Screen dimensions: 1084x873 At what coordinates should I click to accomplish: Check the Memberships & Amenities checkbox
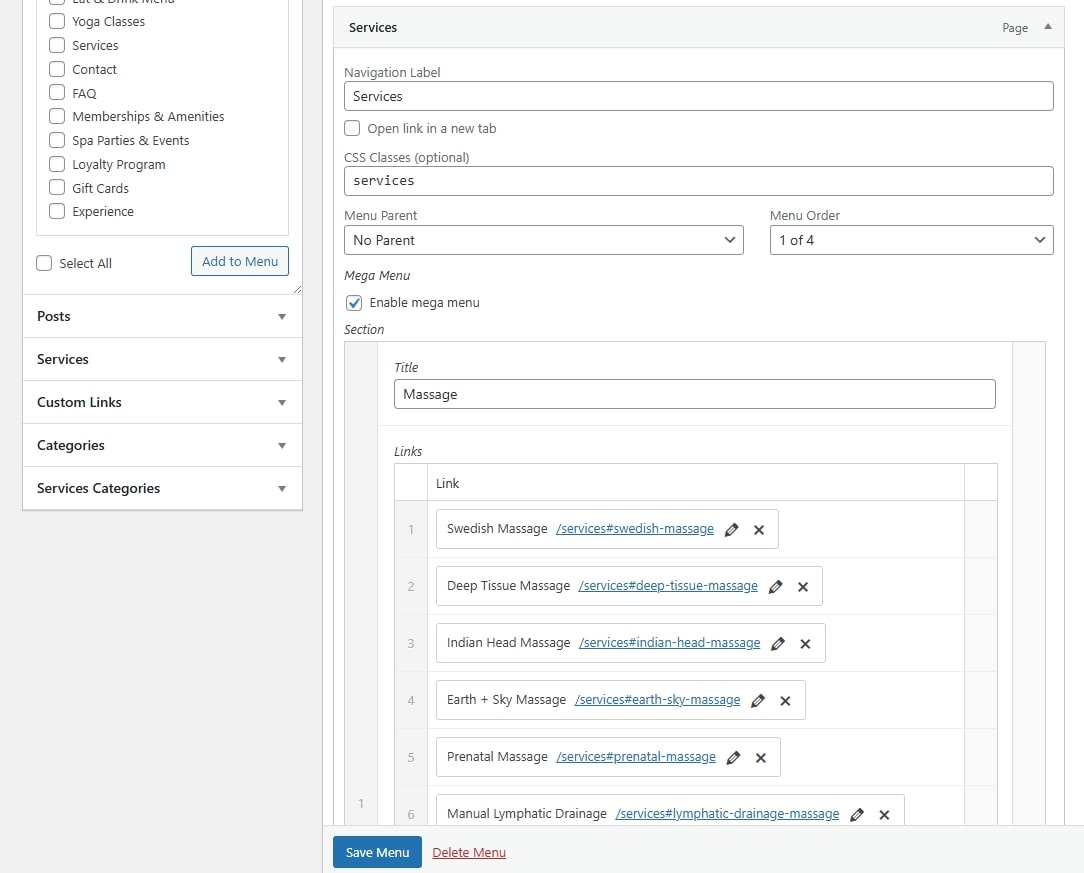[57, 116]
